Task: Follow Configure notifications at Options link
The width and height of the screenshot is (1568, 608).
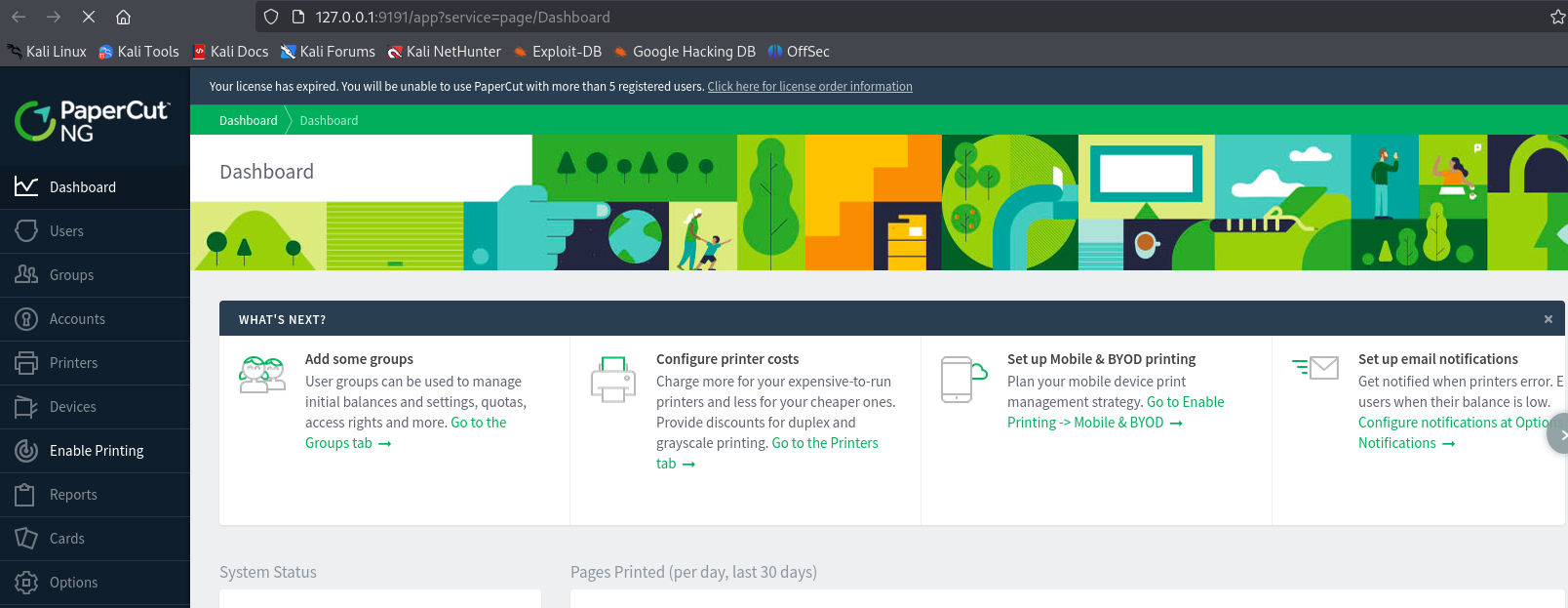Action: [x=1453, y=423]
